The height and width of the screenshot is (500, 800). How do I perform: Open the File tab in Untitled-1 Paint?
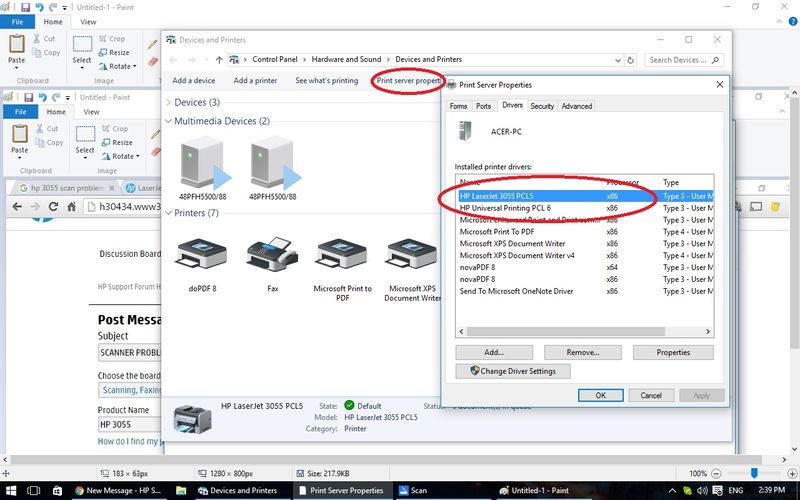[17, 22]
